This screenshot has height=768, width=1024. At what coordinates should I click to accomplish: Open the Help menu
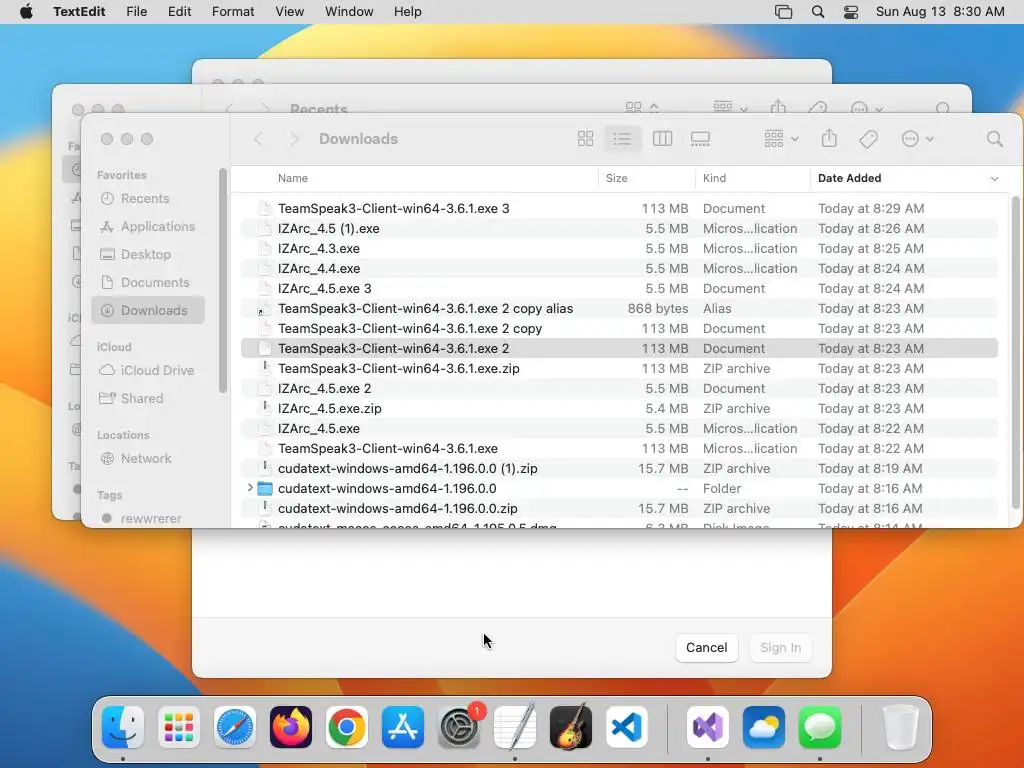coord(408,12)
